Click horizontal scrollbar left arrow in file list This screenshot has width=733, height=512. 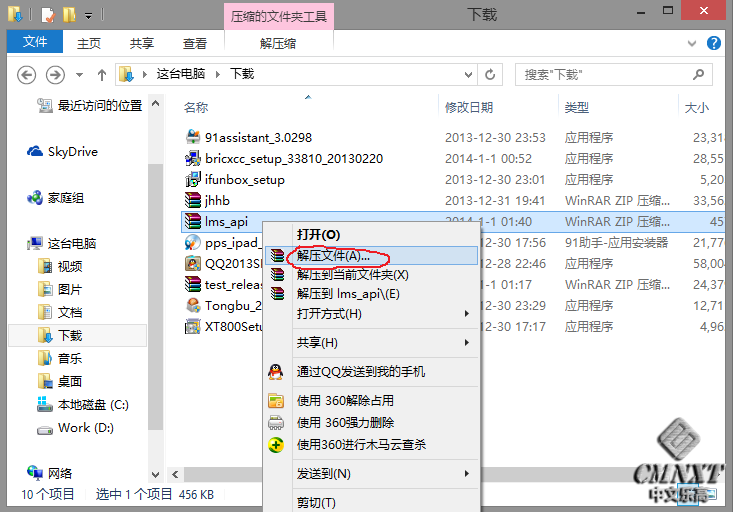point(175,475)
